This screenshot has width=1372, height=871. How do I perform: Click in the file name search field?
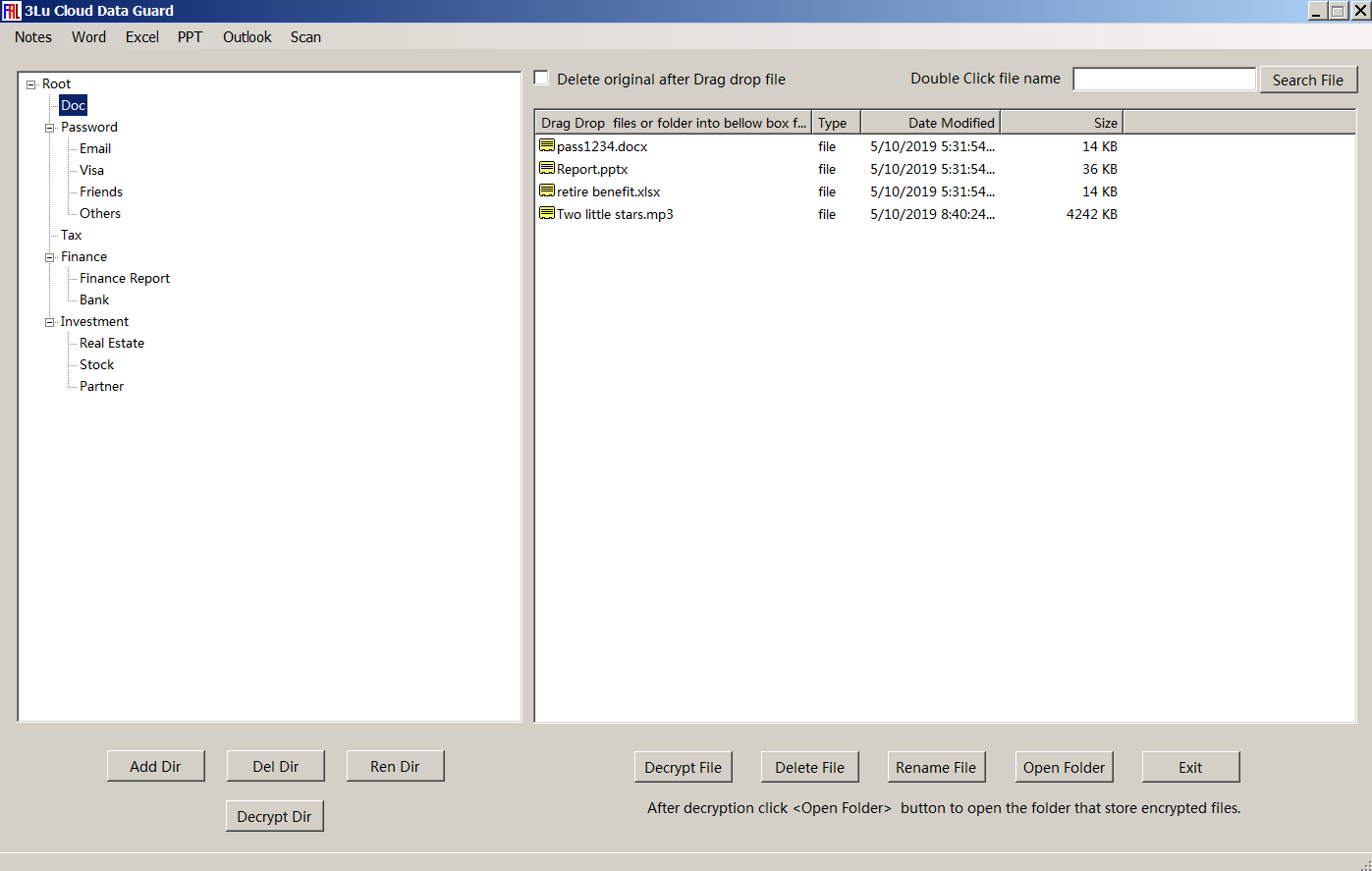click(x=1164, y=80)
